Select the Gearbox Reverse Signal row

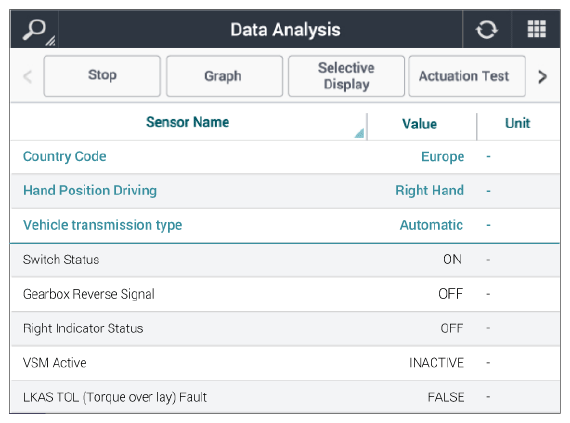[x=285, y=294]
